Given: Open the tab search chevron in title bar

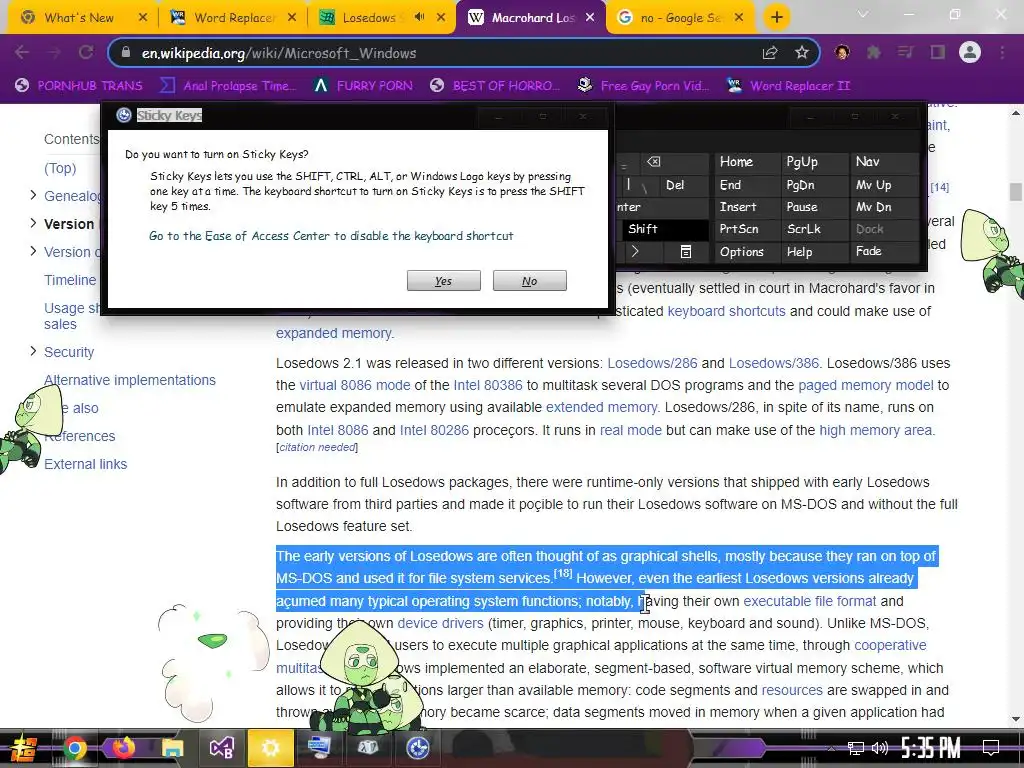Looking at the screenshot, I should pyautogui.click(x=863, y=14).
